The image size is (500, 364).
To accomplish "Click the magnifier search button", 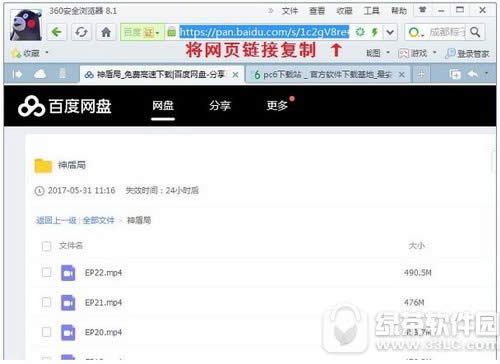I will [x=475, y=32].
